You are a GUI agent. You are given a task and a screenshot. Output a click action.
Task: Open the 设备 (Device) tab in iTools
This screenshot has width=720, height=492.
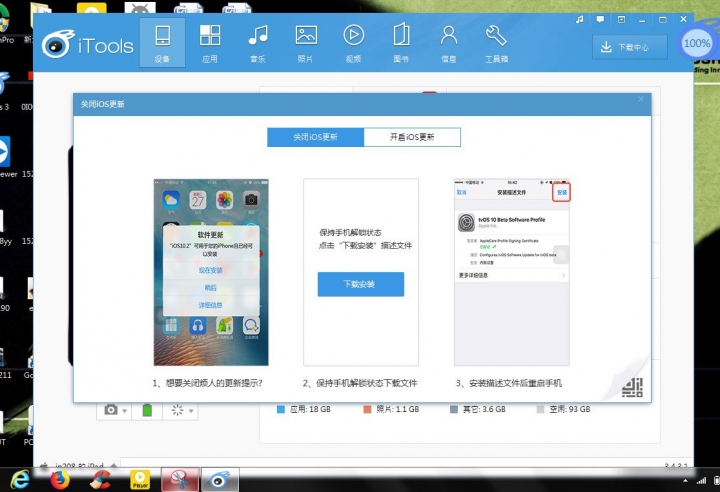coord(163,43)
